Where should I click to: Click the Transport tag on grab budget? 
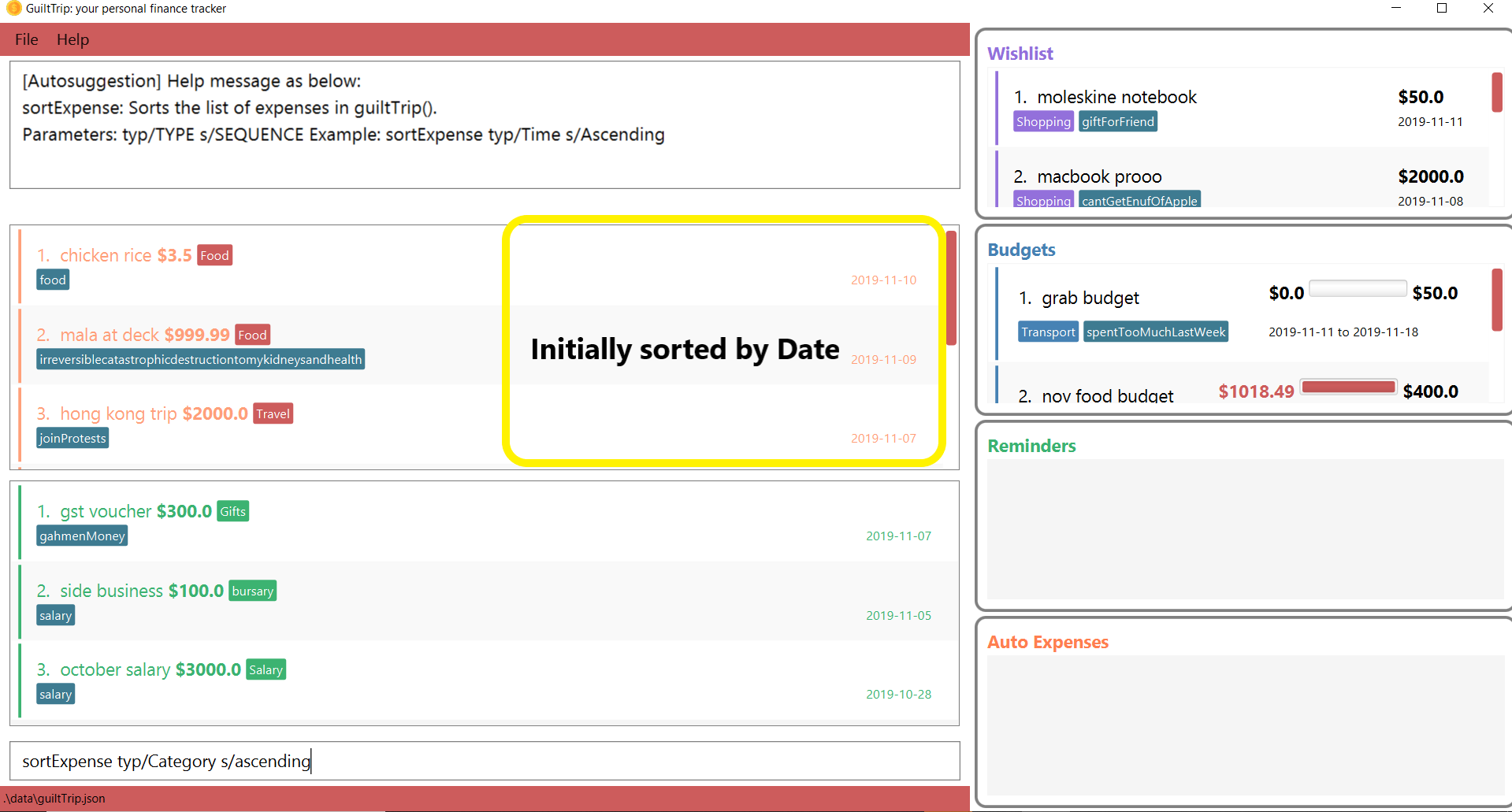point(1048,332)
